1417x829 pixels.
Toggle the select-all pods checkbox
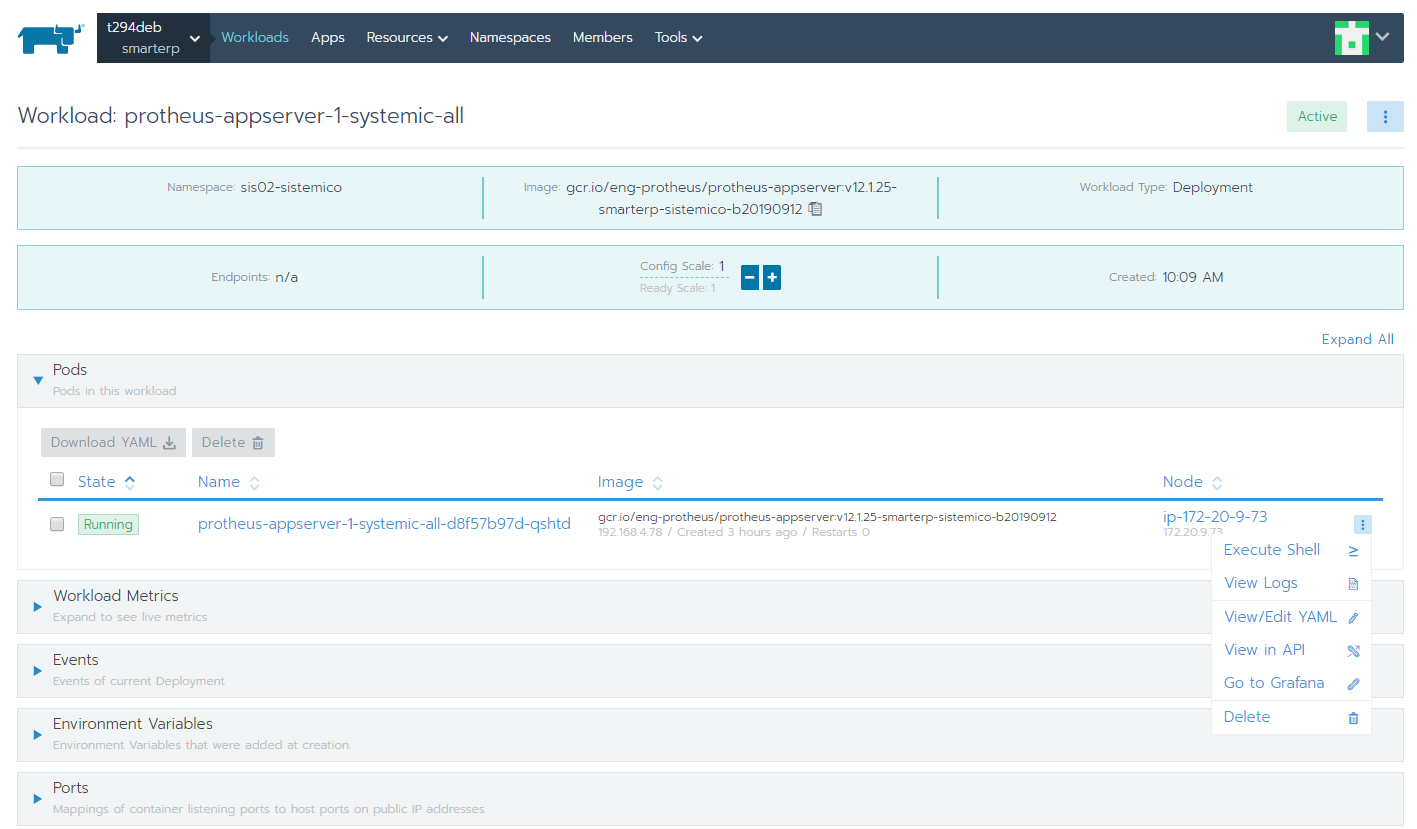57,479
